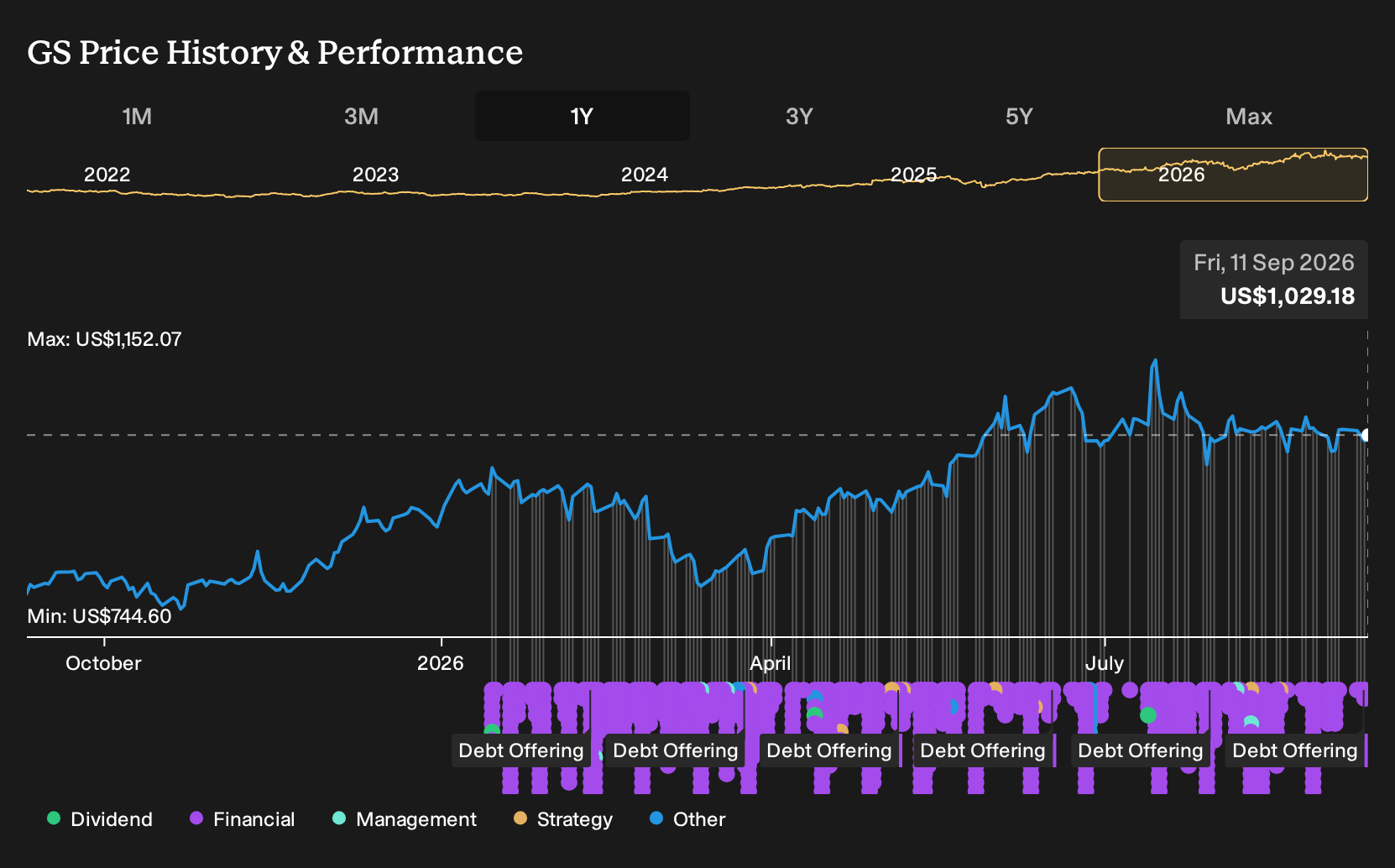
Task: Click 2024 on the overview timeline
Action: point(644,175)
